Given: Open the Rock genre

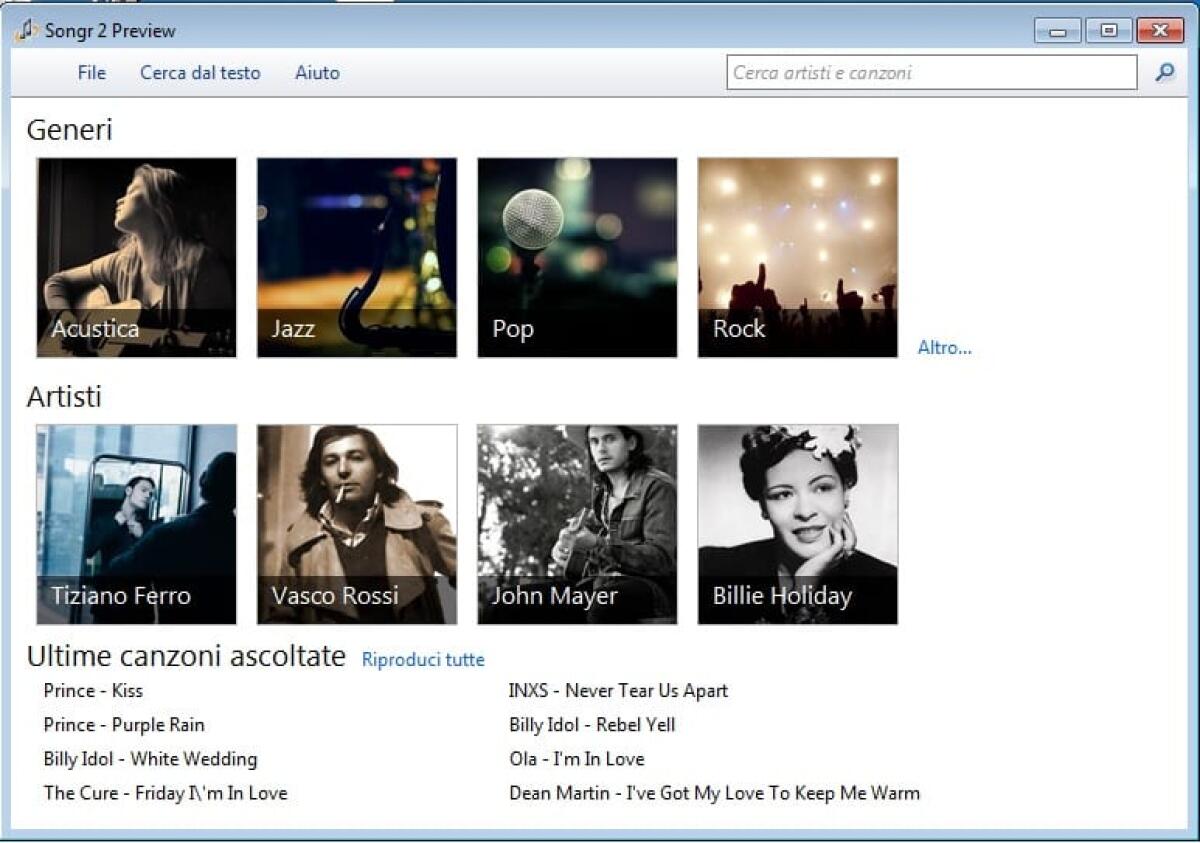Looking at the screenshot, I should click(x=797, y=257).
